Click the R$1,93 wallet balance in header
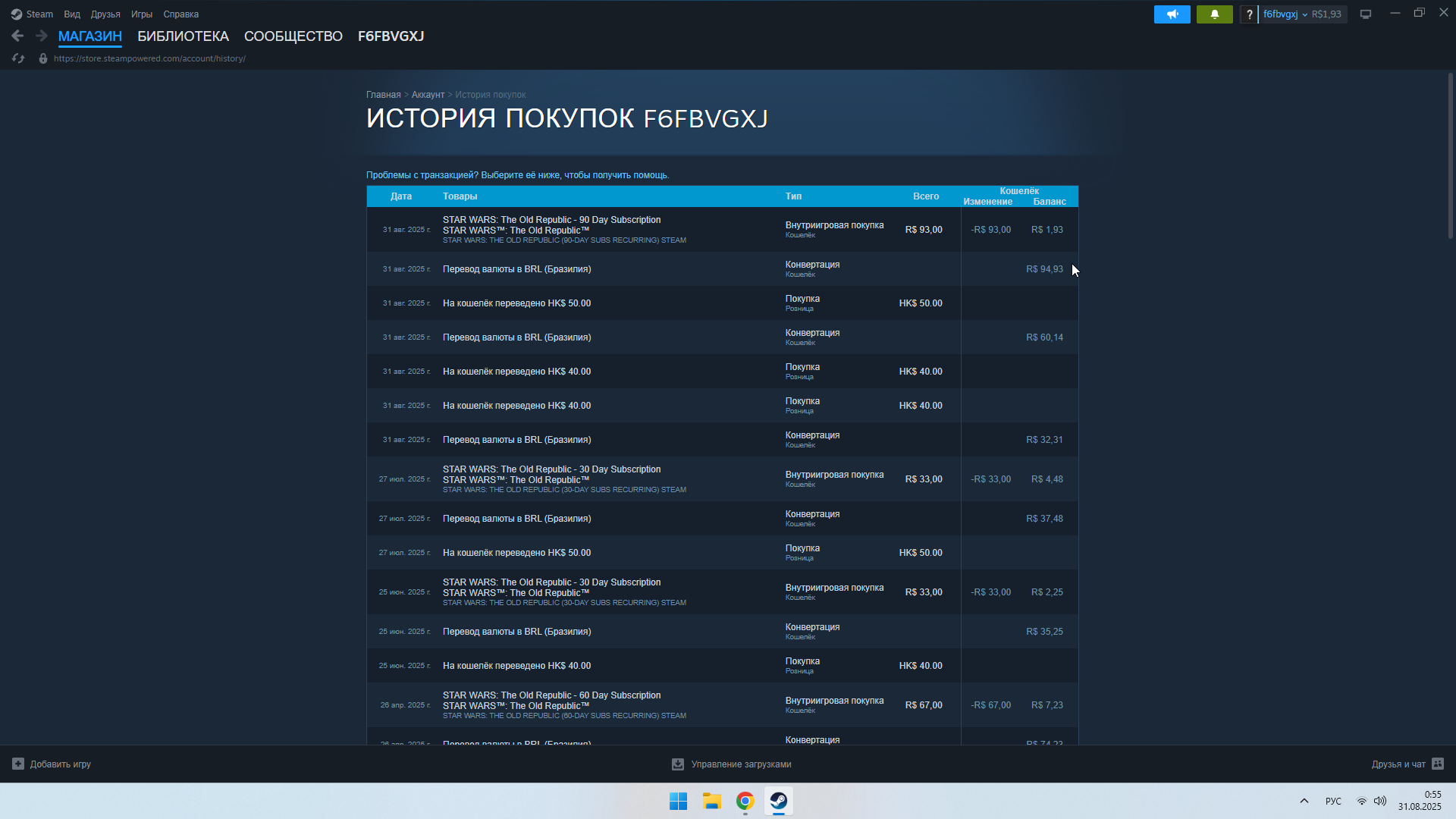Screen dimensions: 1456x819 [1326, 14]
